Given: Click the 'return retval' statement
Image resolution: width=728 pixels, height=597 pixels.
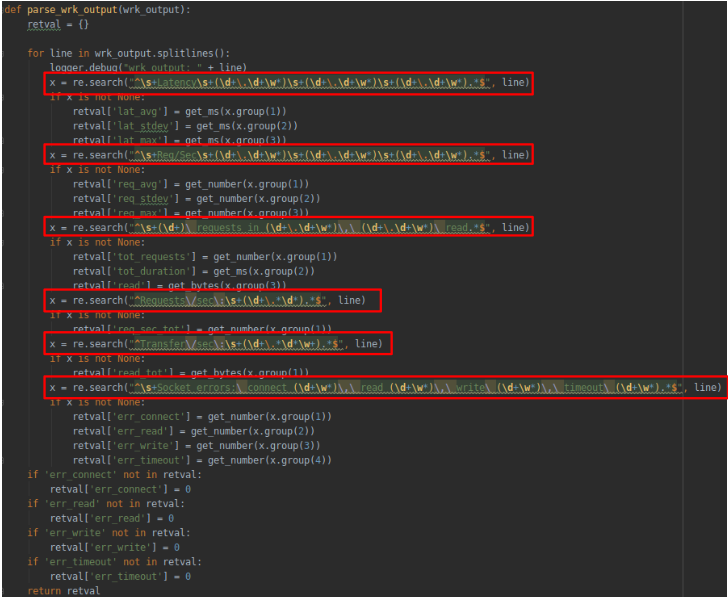Looking at the screenshot, I should coord(64,591).
